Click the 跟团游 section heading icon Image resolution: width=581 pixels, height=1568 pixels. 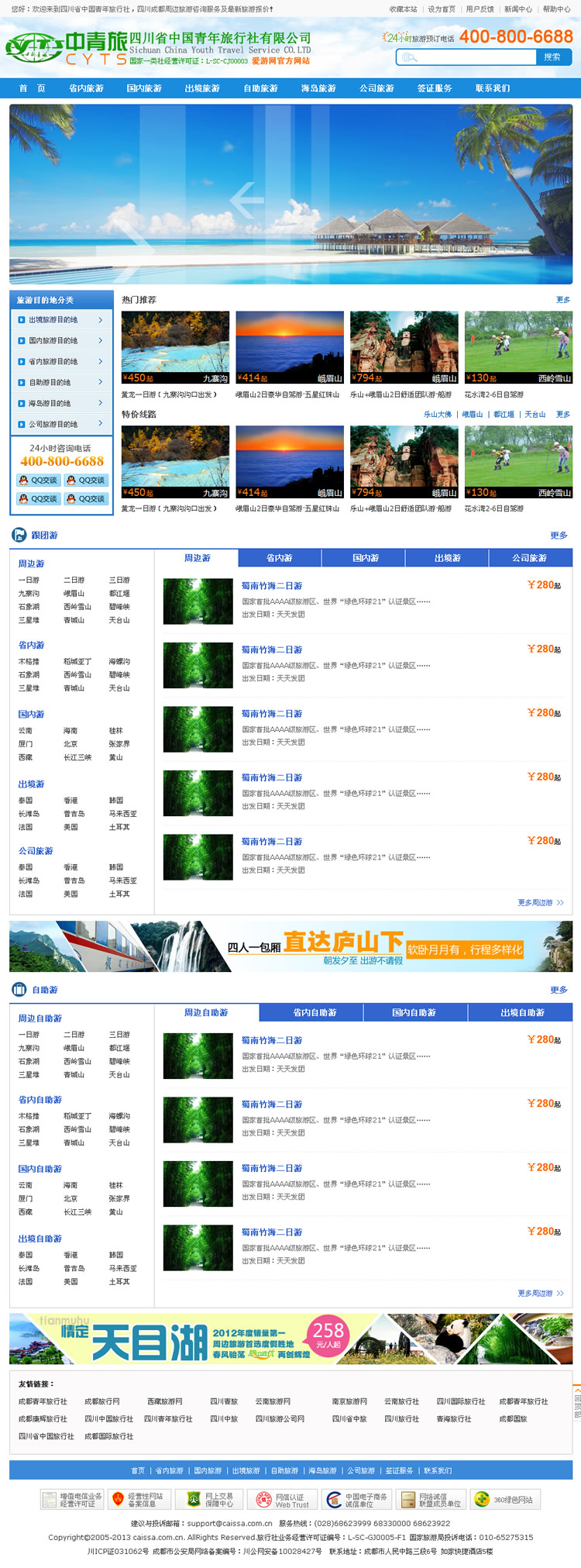pos(19,535)
